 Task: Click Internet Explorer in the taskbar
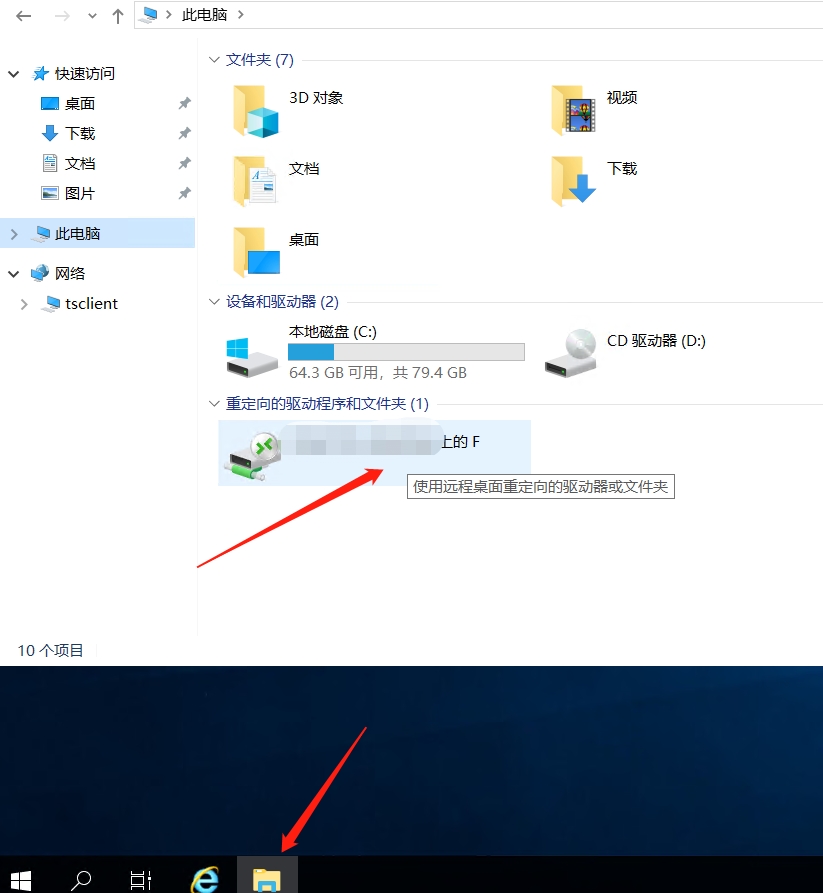(x=205, y=878)
